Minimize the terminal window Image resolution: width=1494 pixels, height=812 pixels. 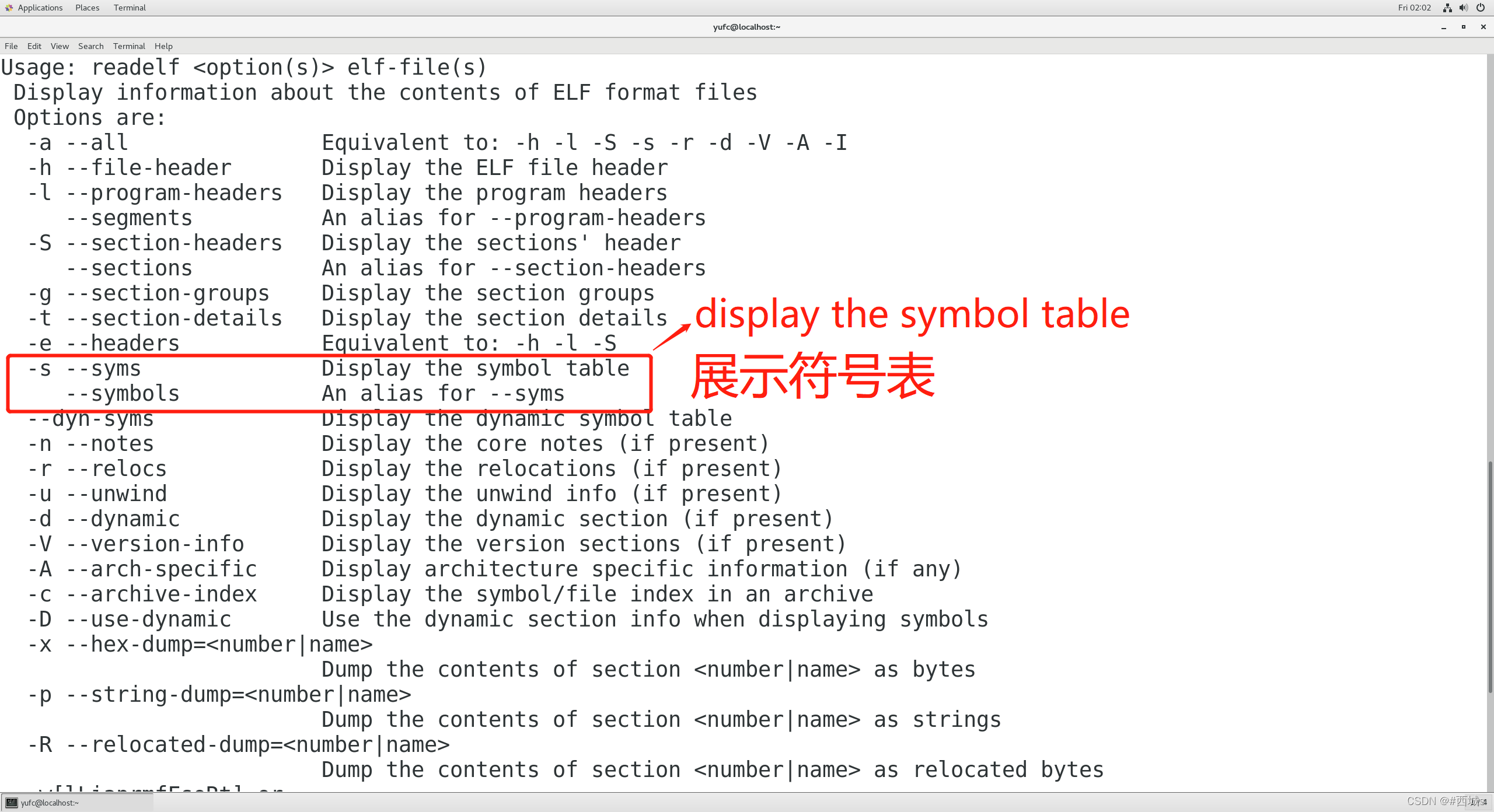coord(1444,27)
